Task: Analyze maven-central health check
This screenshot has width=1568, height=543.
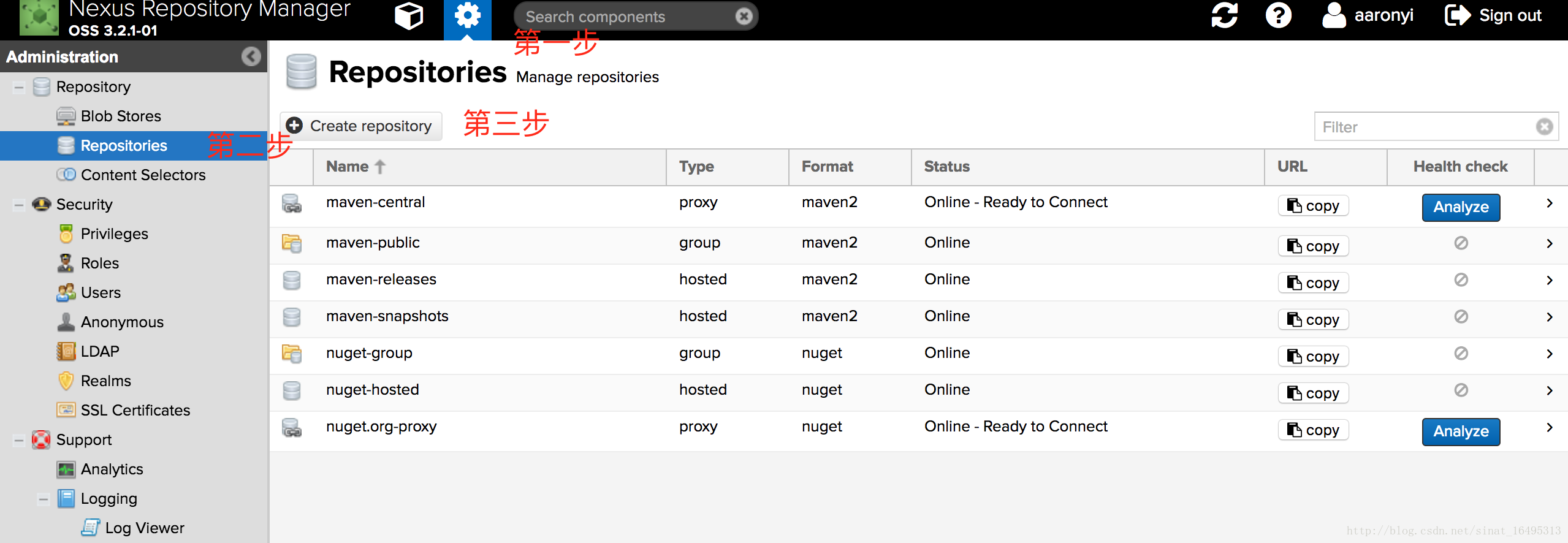Action: pyautogui.click(x=1461, y=207)
